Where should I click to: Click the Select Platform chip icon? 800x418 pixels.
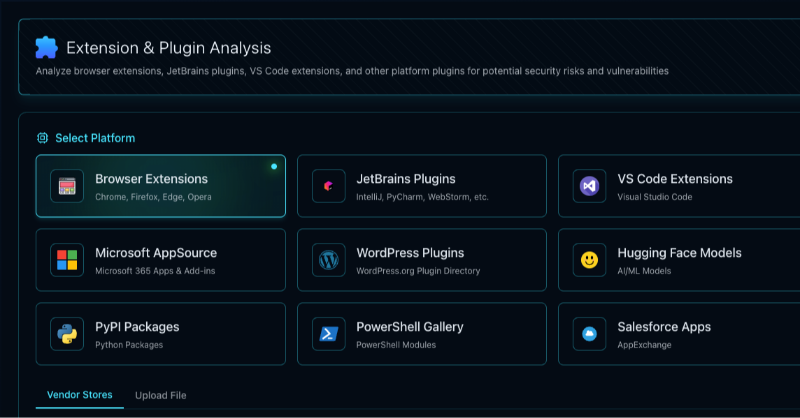coord(42,138)
